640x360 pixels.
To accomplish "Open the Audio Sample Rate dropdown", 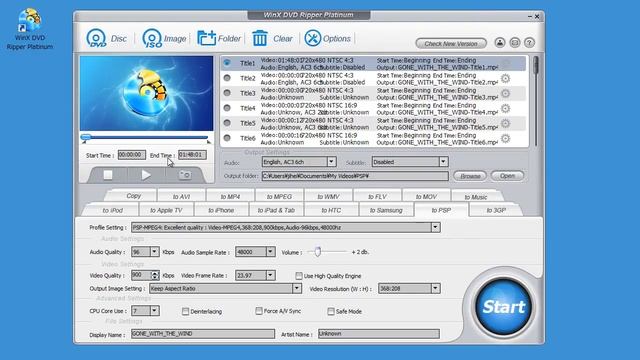I will click(x=270, y=252).
